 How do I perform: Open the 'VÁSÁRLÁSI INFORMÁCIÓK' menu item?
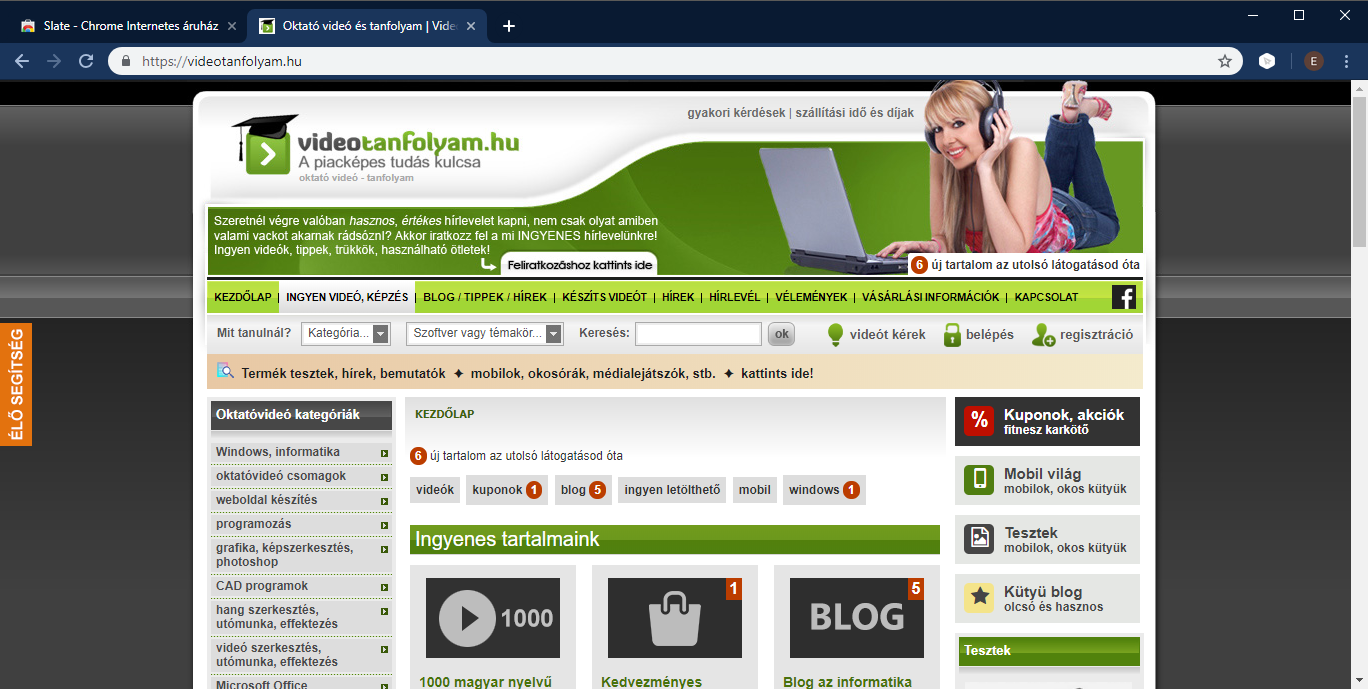point(931,297)
